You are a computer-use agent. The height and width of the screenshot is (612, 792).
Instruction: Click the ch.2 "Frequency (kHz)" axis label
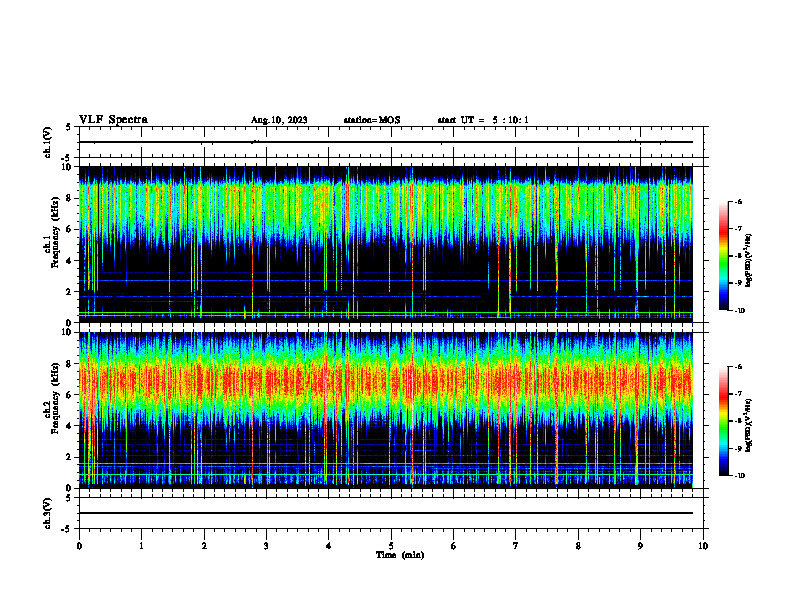(56, 398)
